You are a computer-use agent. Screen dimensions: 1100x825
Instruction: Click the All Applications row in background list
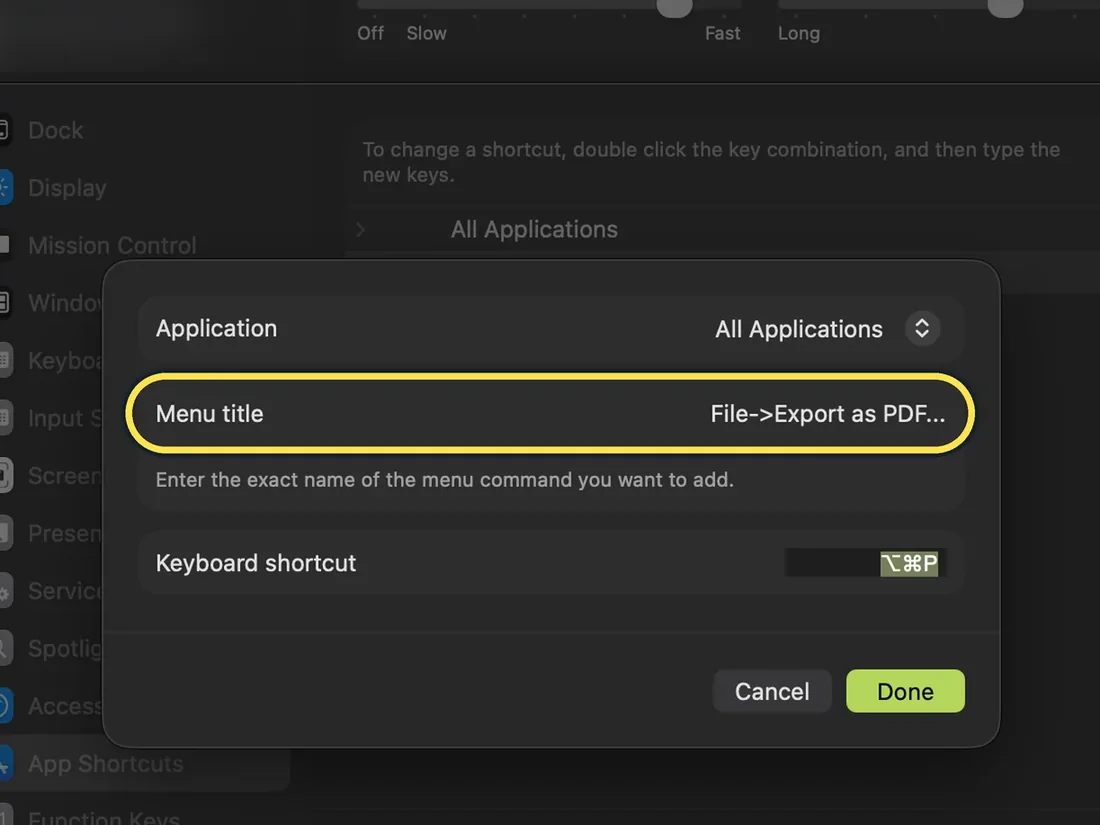tap(722, 229)
